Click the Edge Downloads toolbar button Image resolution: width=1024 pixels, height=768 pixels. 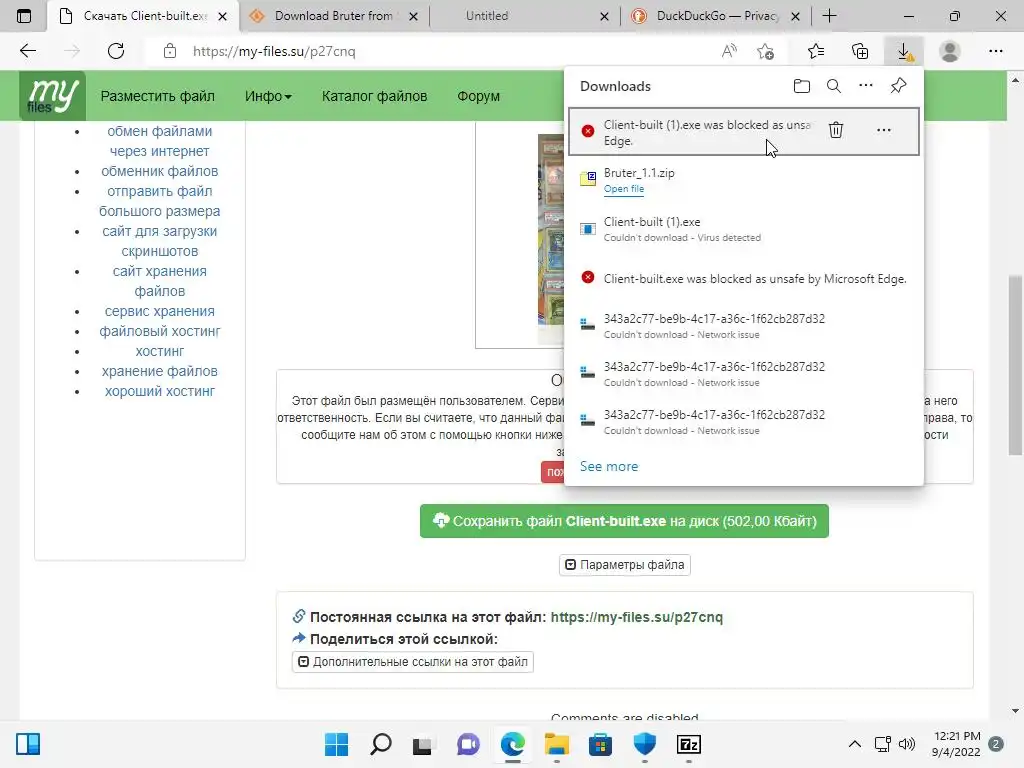(x=904, y=52)
